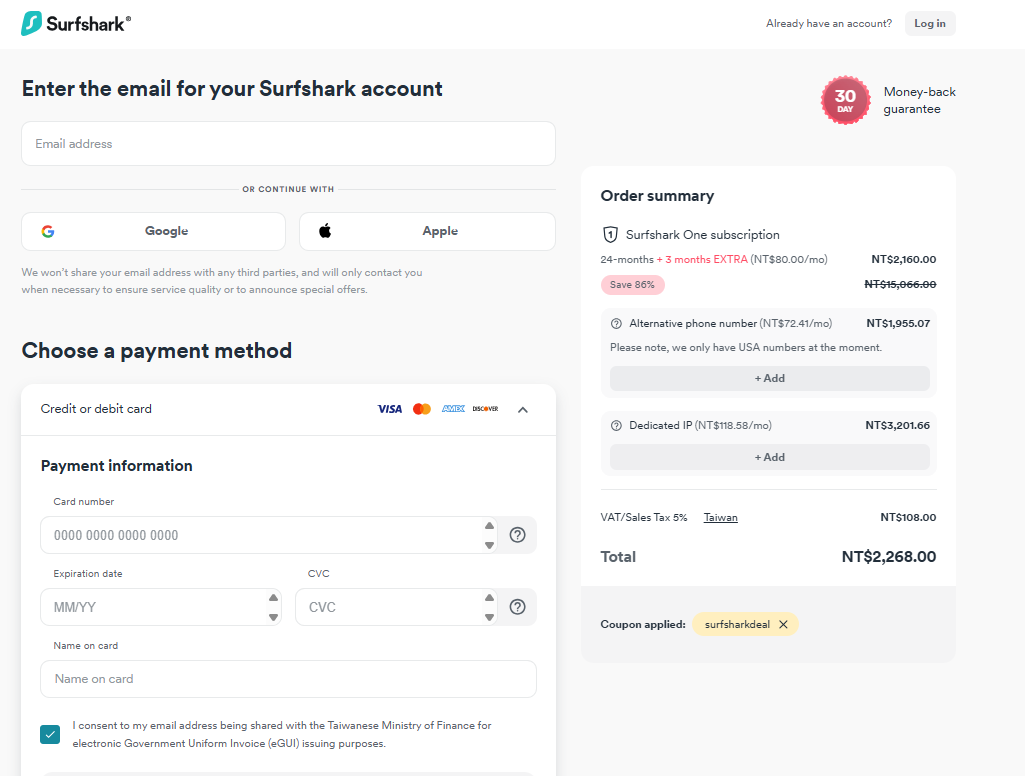This screenshot has height=776, width=1025.
Task: Collapse the Credit or debit card section
Action: 522,410
